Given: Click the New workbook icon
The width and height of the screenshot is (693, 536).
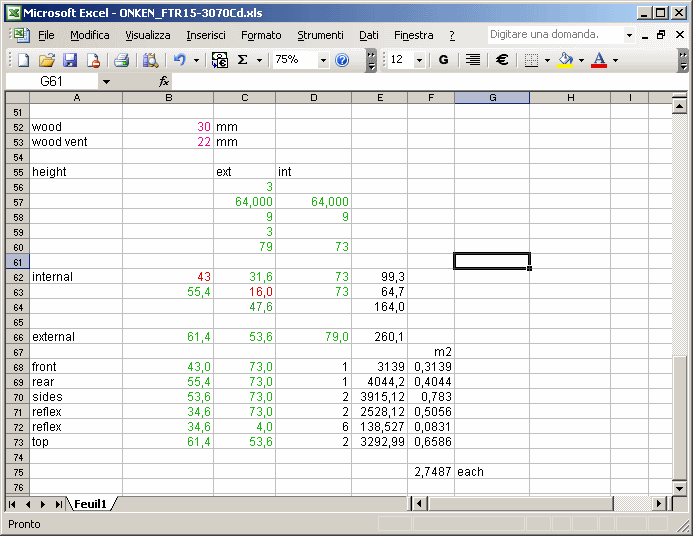Looking at the screenshot, I should [x=25, y=60].
